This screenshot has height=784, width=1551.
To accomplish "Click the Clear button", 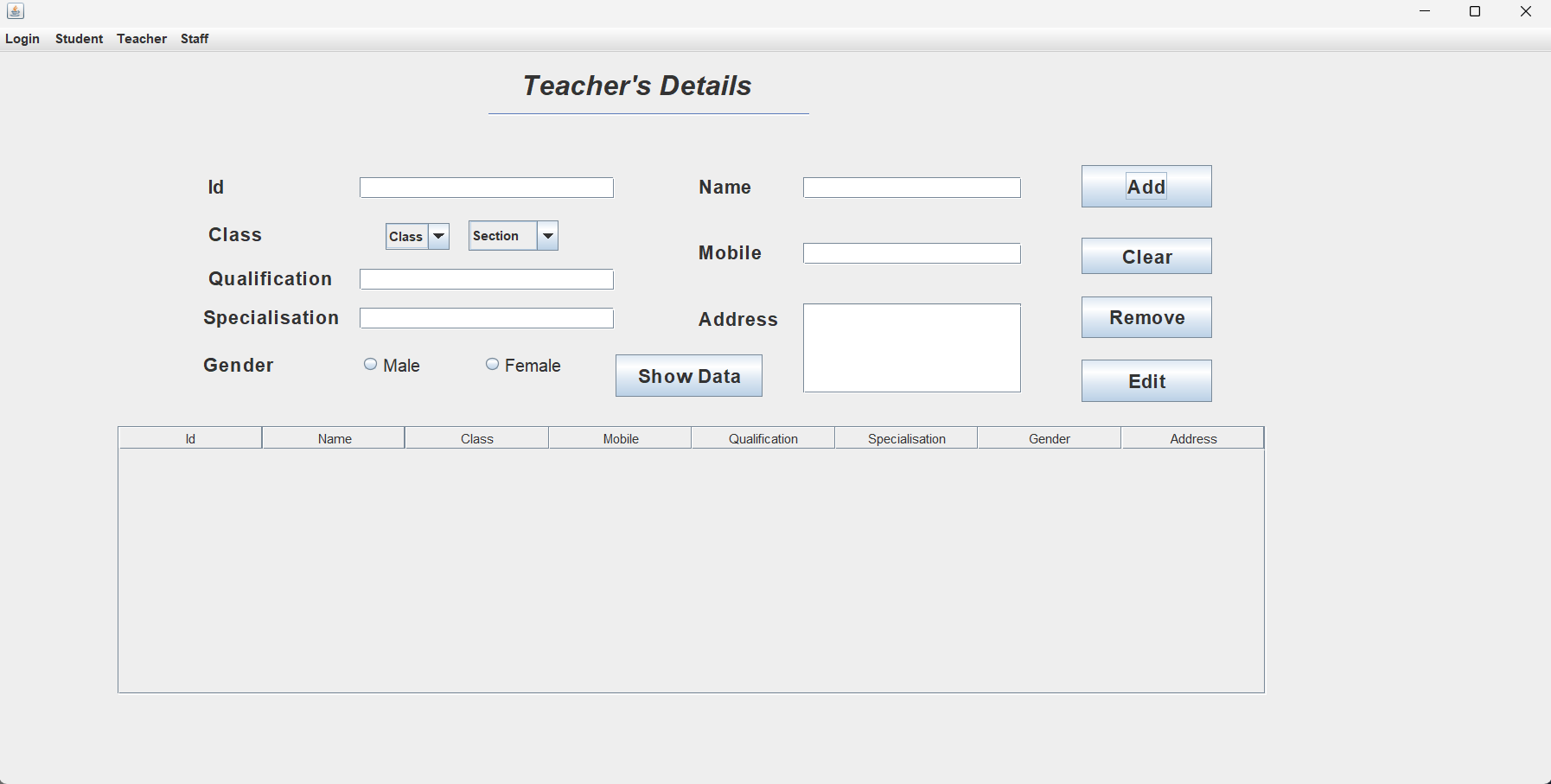I will [x=1146, y=257].
